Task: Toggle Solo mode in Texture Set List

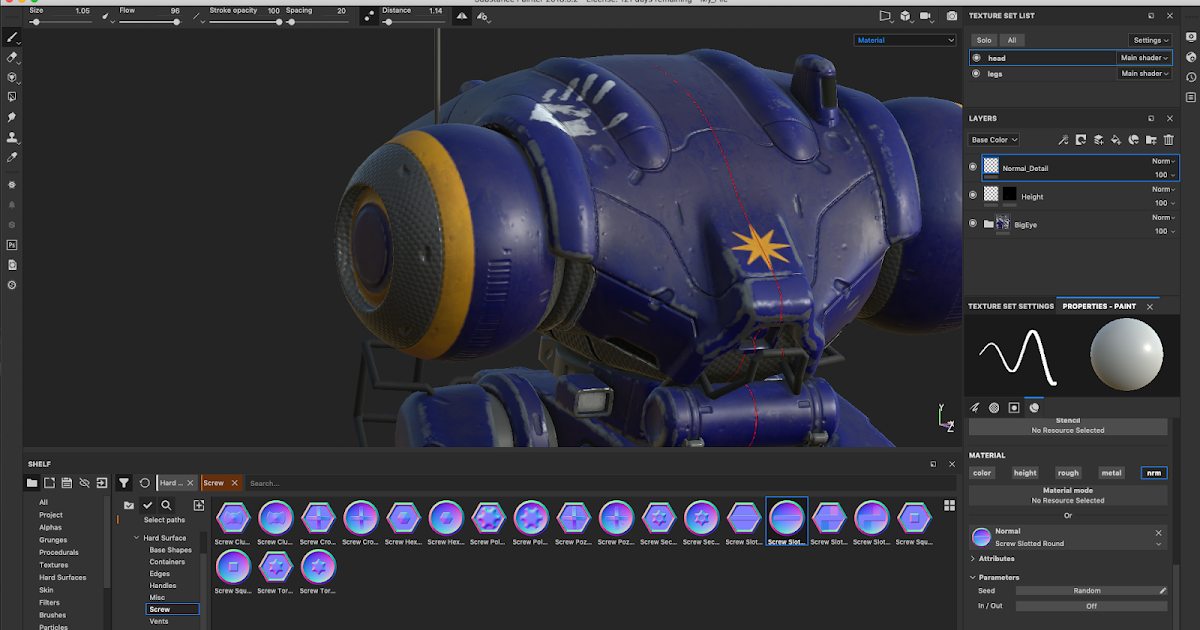Action: [984, 40]
